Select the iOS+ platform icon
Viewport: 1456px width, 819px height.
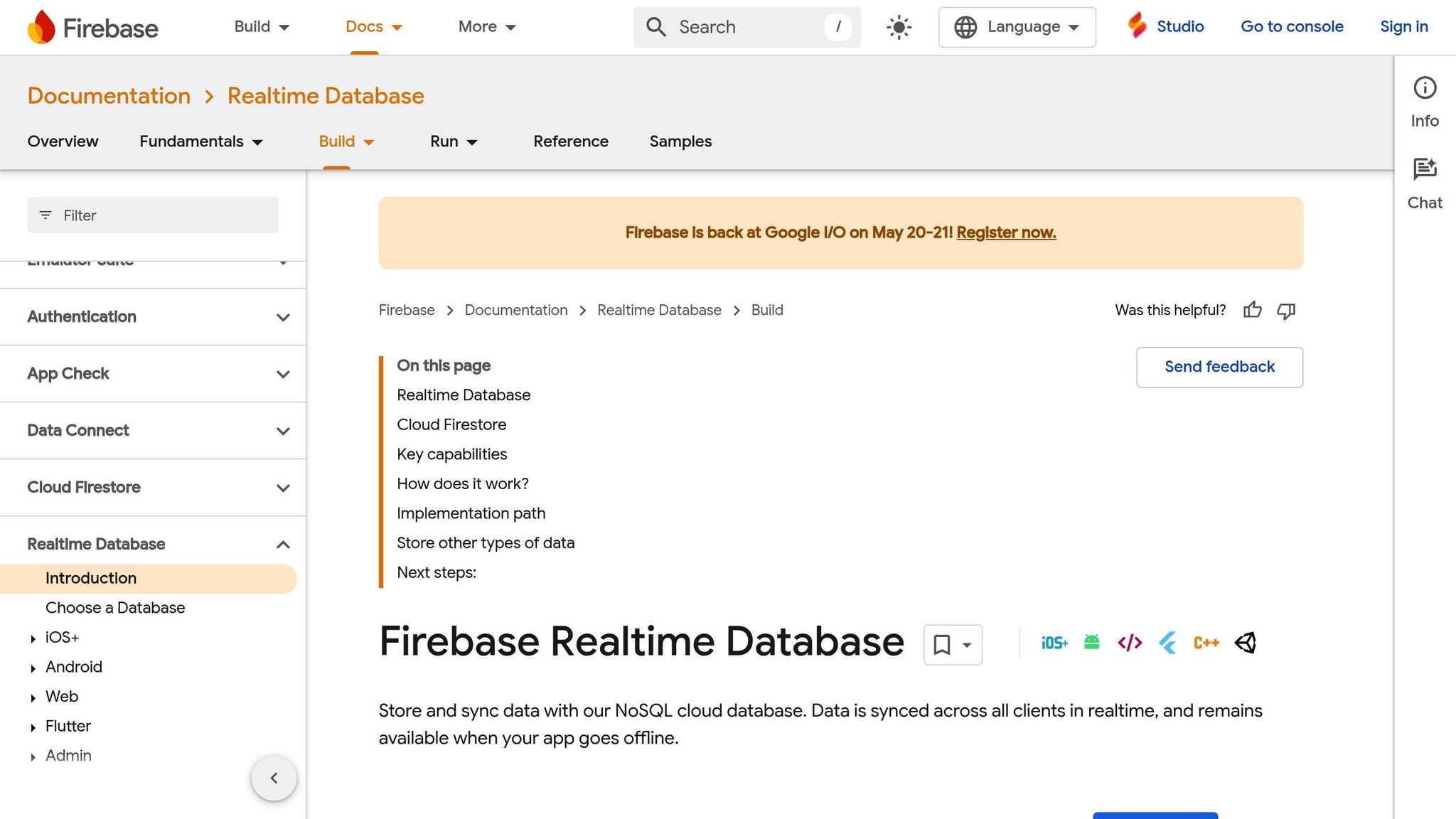click(1054, 643)
